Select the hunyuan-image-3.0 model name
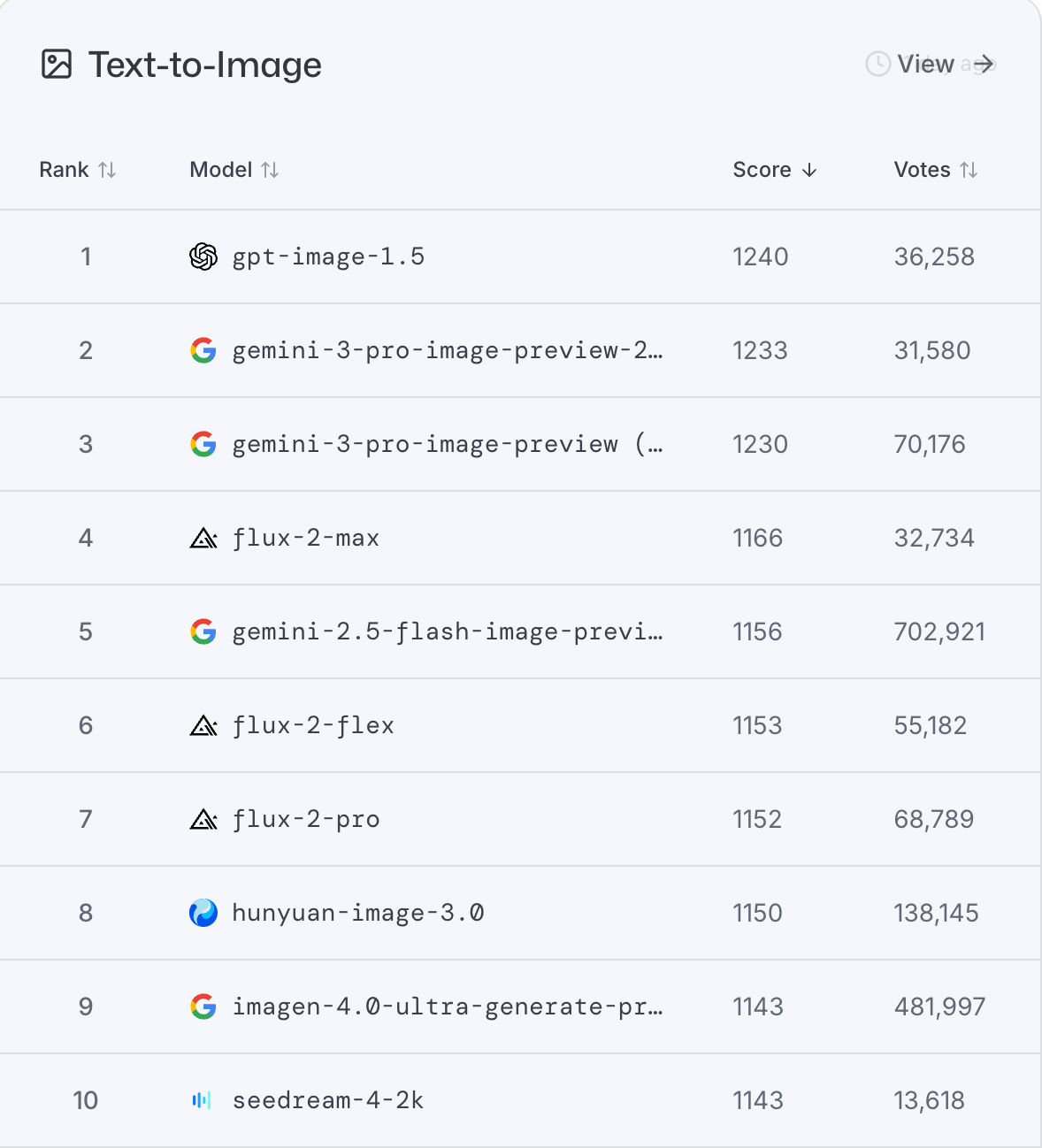This screenshot has height=1148, width=1042. [x=357, y=913]
